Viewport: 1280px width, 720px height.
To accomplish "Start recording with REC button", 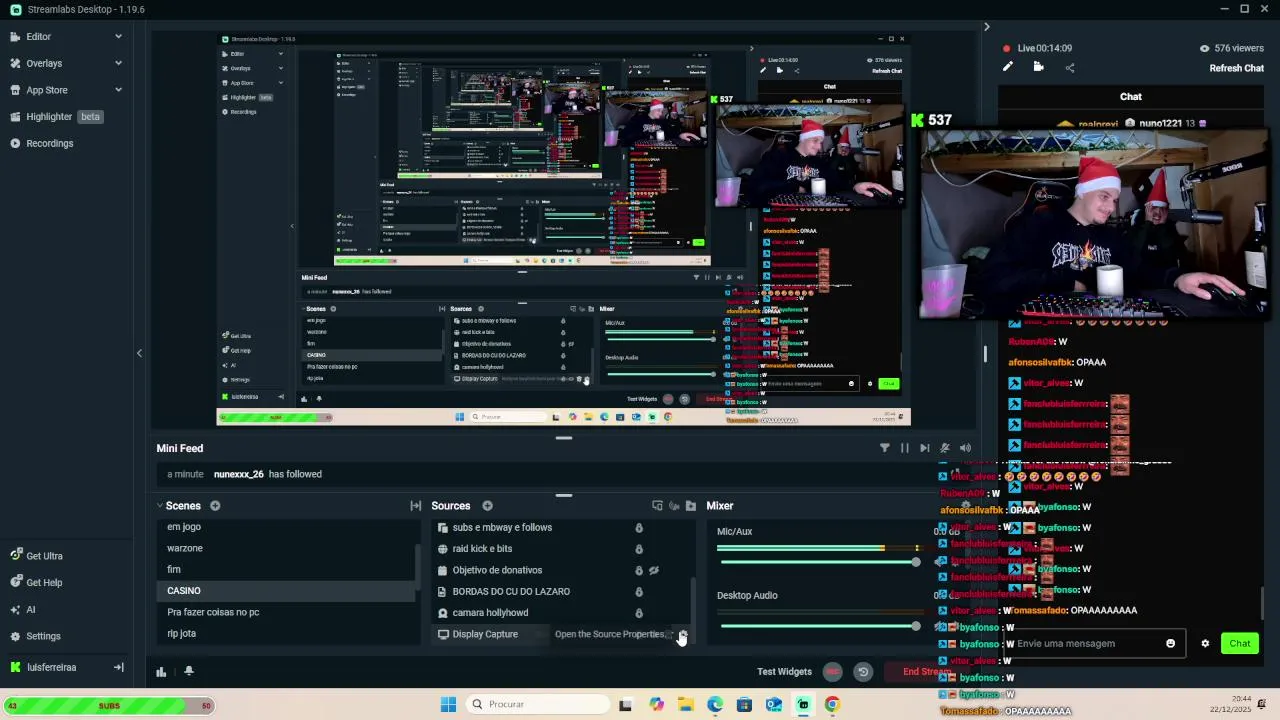I will (x=832, y=672).
